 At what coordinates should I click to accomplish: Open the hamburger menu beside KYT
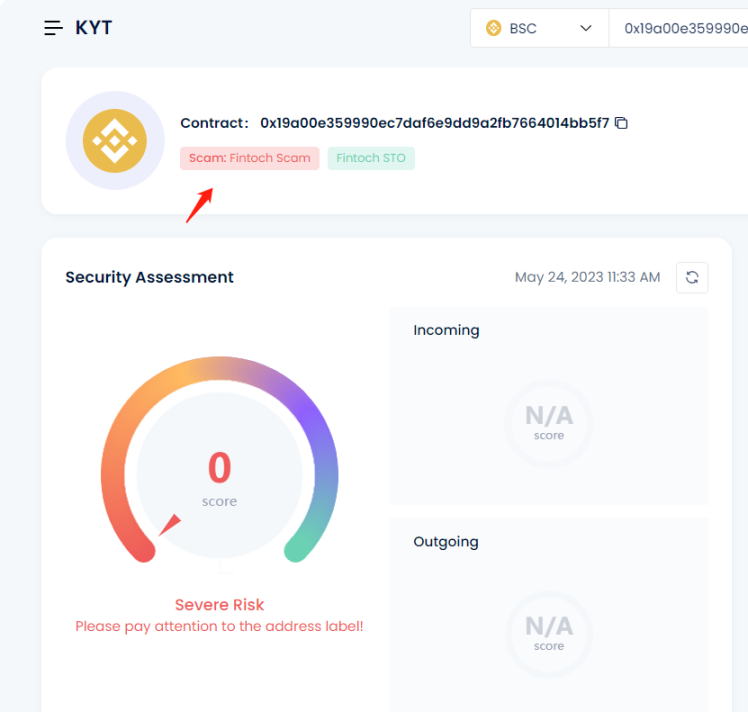pyautogui.click(x=53, y=28)
